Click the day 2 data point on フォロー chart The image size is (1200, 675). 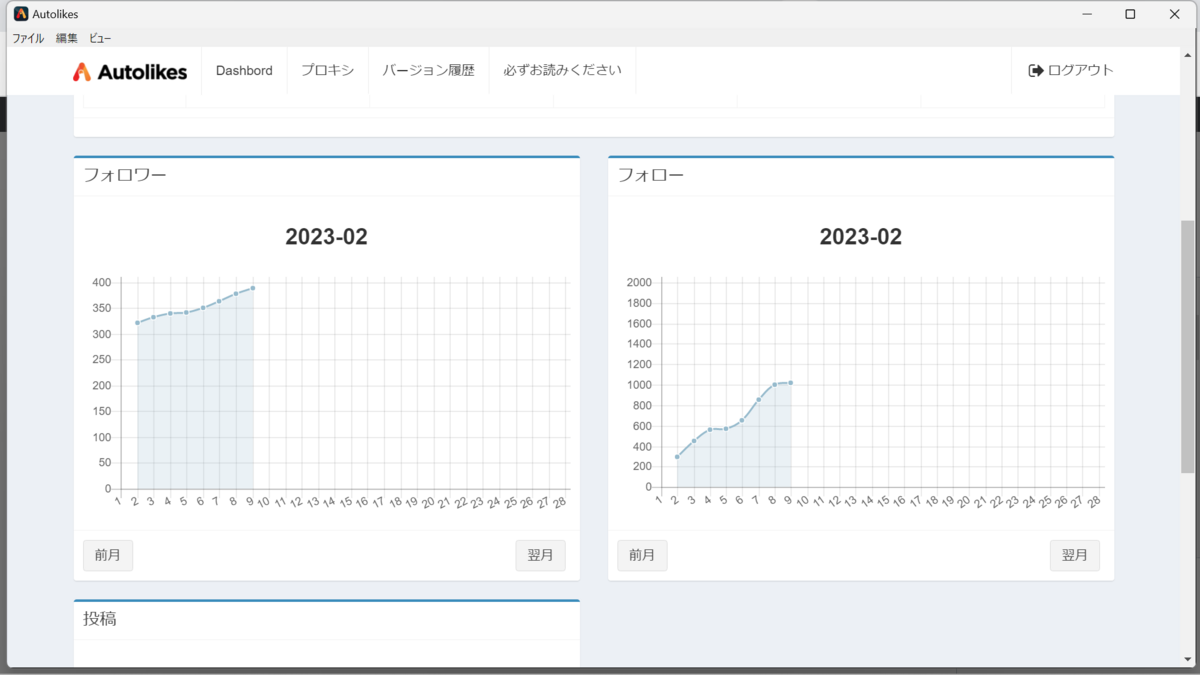coord(677,457)
